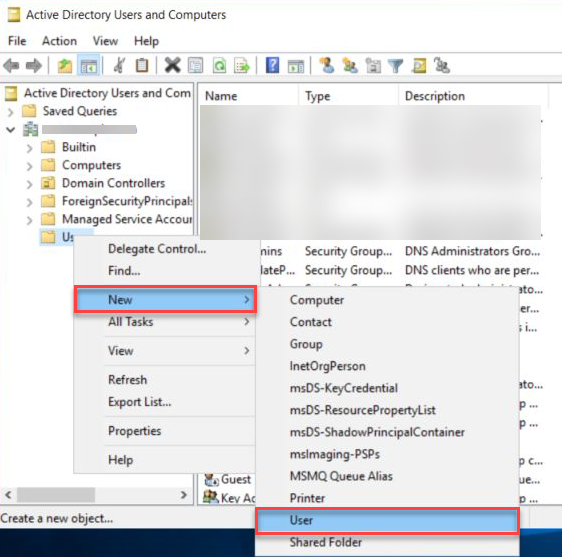Image resolution: width=562 pixels, height=557 pixels.
Task: Choose Group from the New submenu
Action: coord(387,344)
